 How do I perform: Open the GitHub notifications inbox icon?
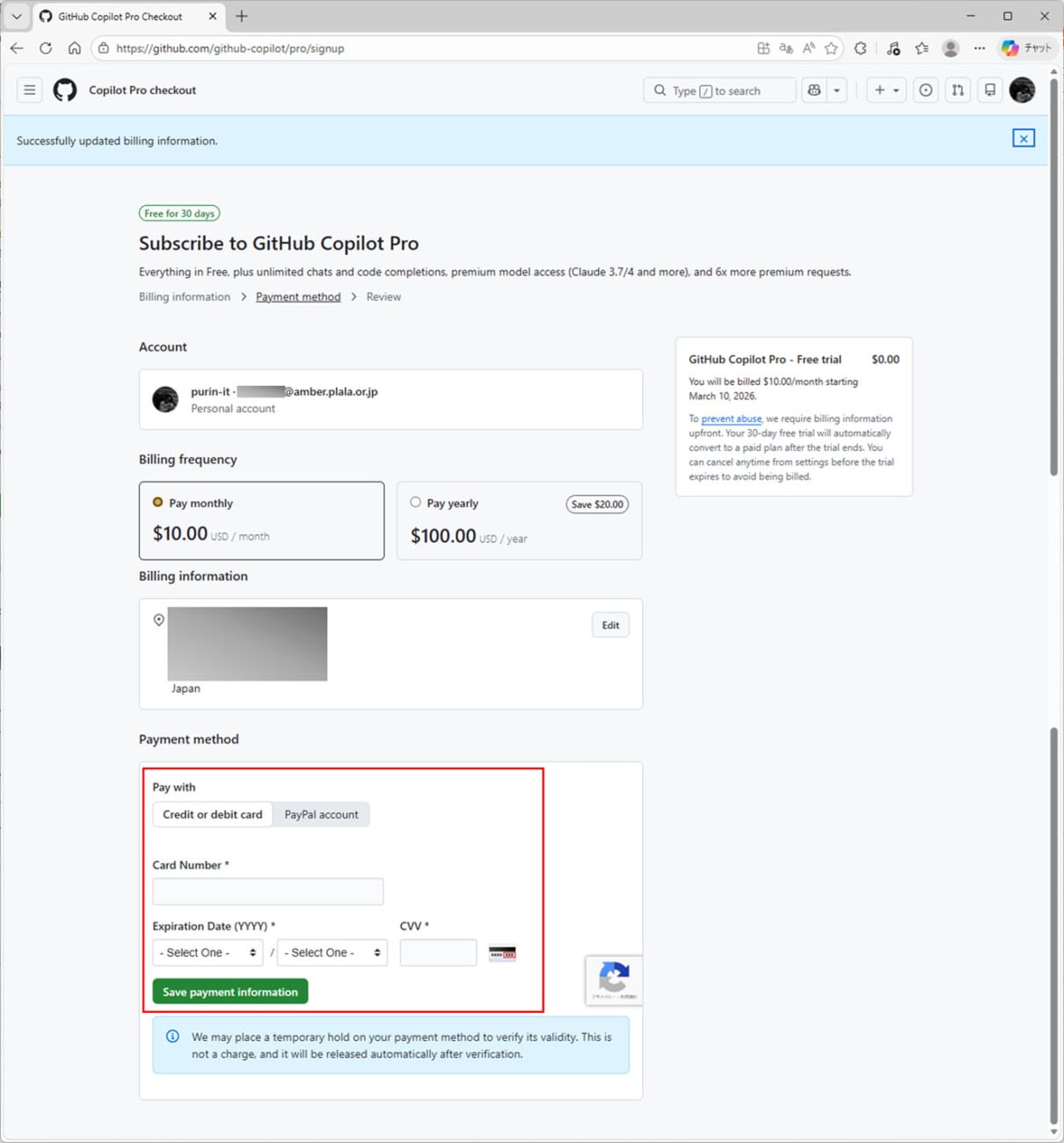990,90
